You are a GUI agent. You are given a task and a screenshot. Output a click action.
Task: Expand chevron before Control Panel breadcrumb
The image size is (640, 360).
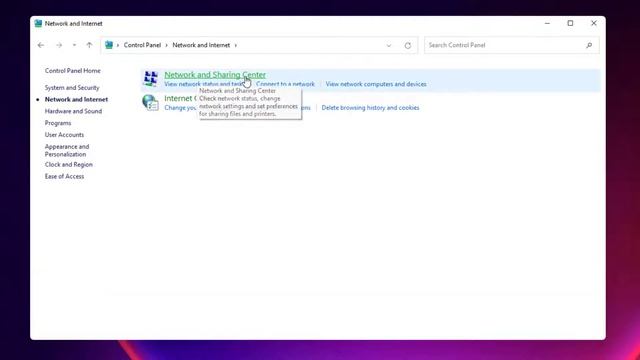(118, 45)
